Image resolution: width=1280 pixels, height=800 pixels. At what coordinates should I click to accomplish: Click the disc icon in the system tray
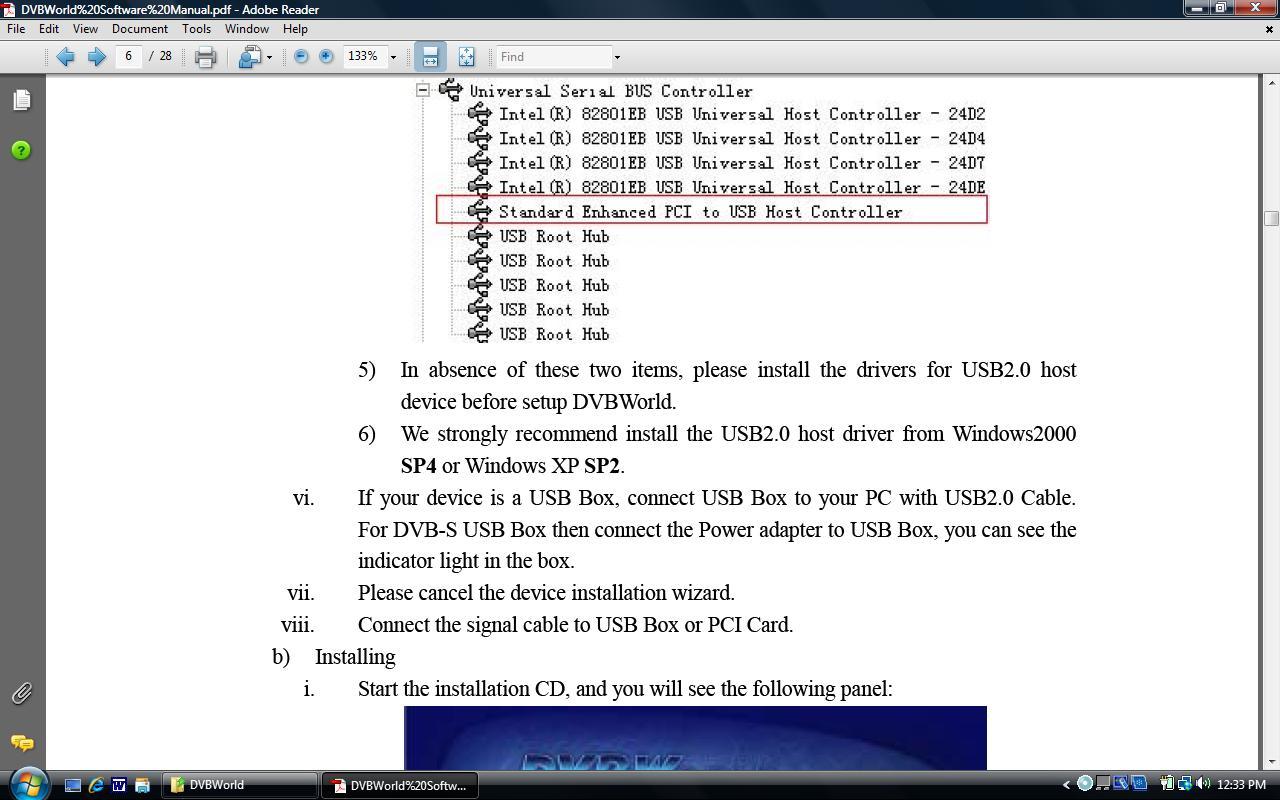tap(1085, 784)
